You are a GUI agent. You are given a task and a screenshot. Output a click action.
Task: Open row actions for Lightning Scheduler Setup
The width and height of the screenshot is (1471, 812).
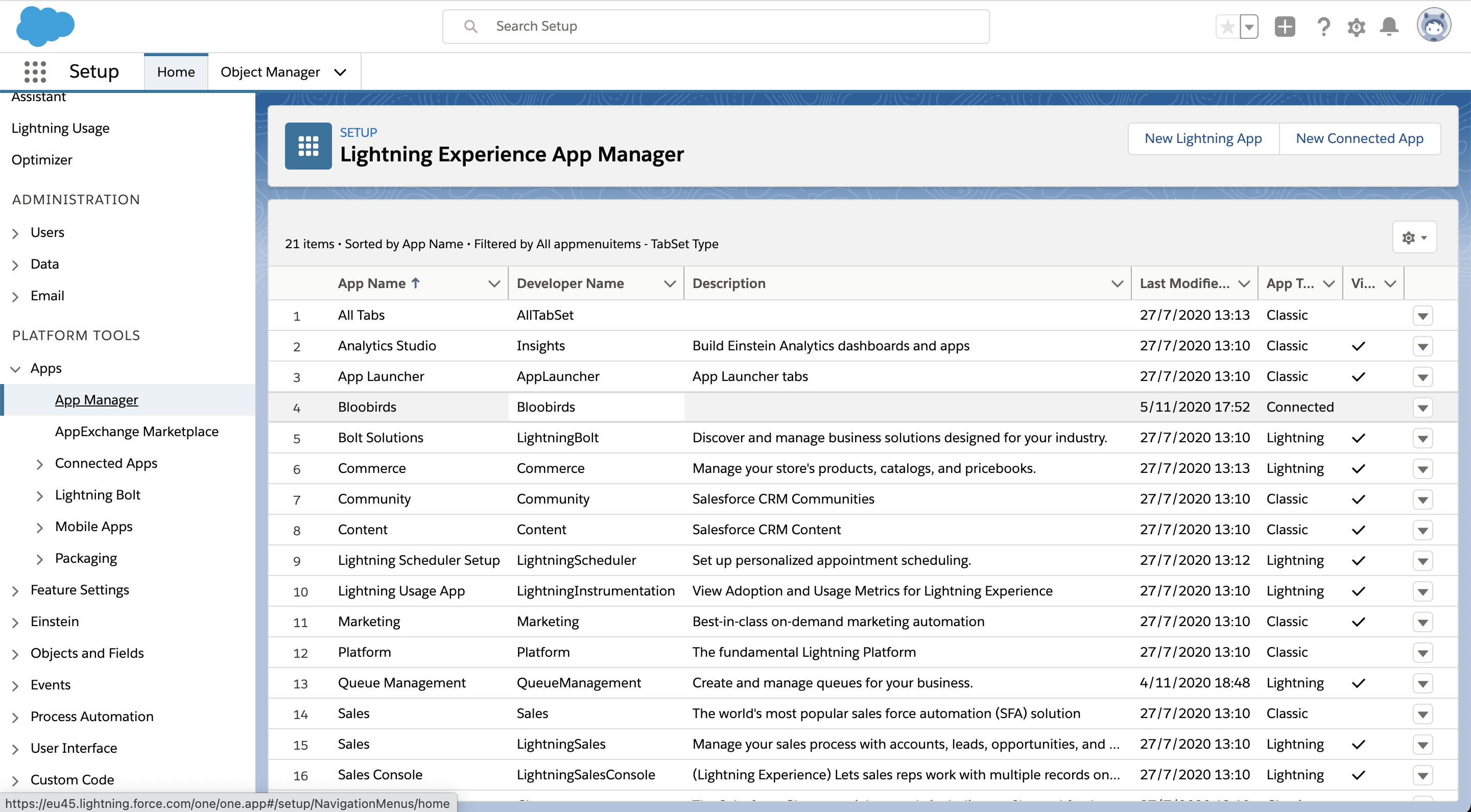coord(1422,561)
